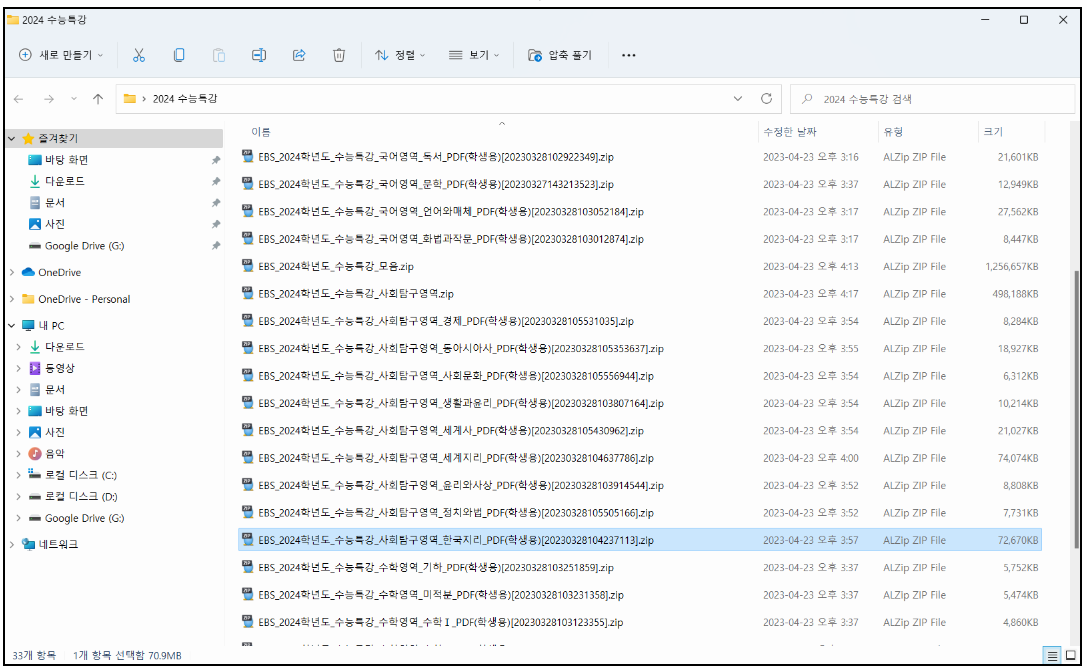
Task: Select the 사회탐구영역_사회문화 zip file
Action: click(x=455, y=376)
